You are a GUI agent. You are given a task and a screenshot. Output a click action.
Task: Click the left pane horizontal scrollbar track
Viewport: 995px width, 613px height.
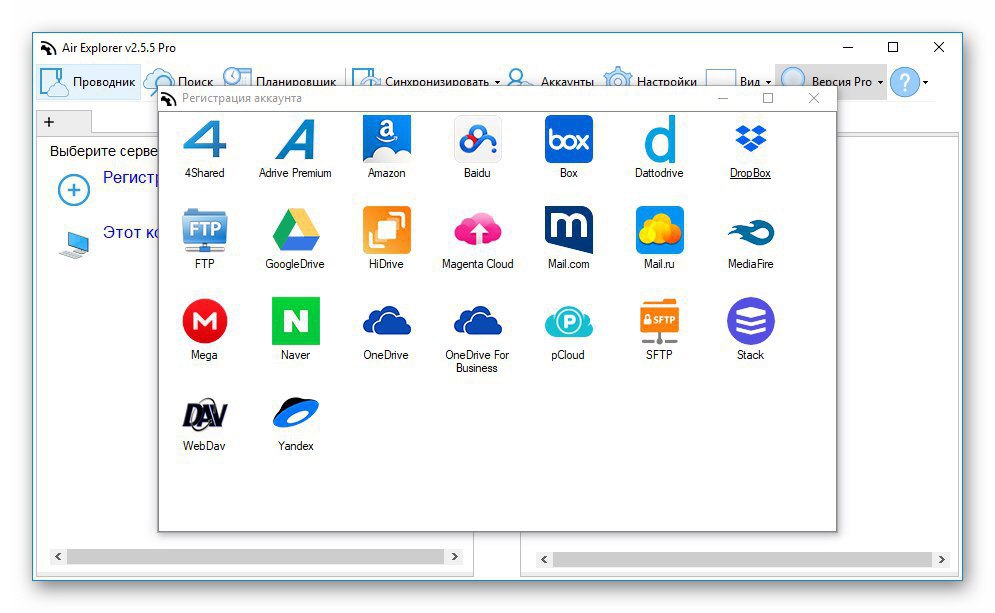click(256, 557)
